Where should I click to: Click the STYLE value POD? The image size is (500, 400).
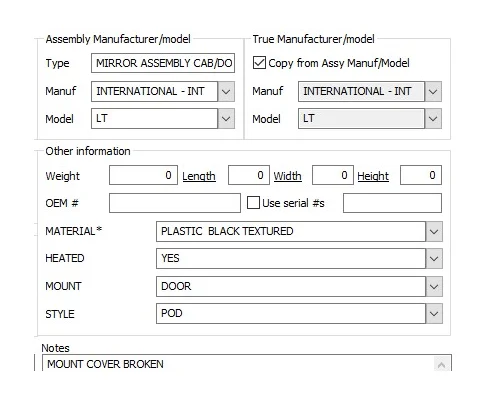[x=172, y=313]
